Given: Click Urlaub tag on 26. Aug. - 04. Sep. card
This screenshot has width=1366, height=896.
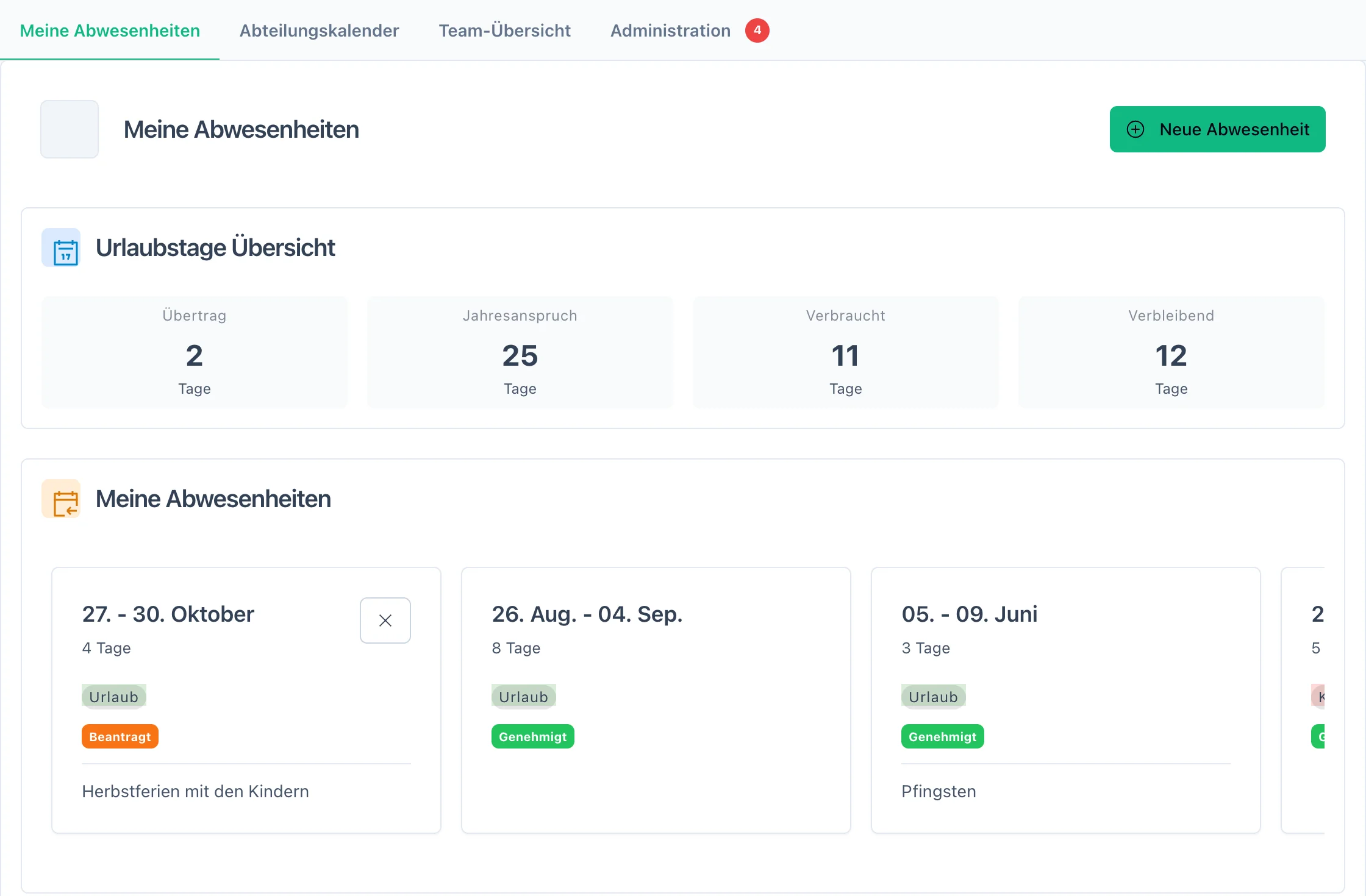Looking at the screenshot, I should (524, 697).
